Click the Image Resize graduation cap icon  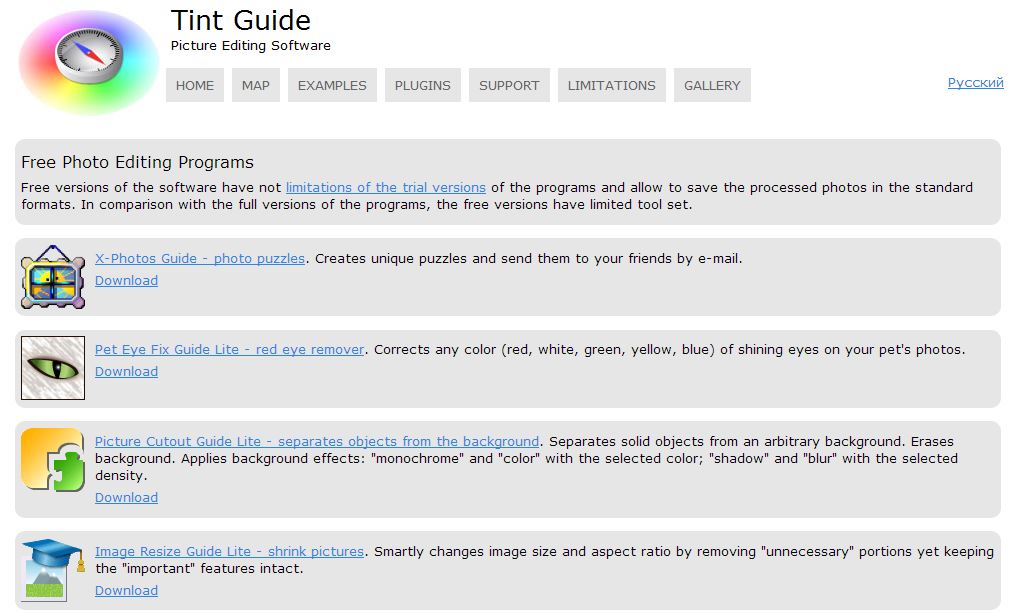pos(53,568)
